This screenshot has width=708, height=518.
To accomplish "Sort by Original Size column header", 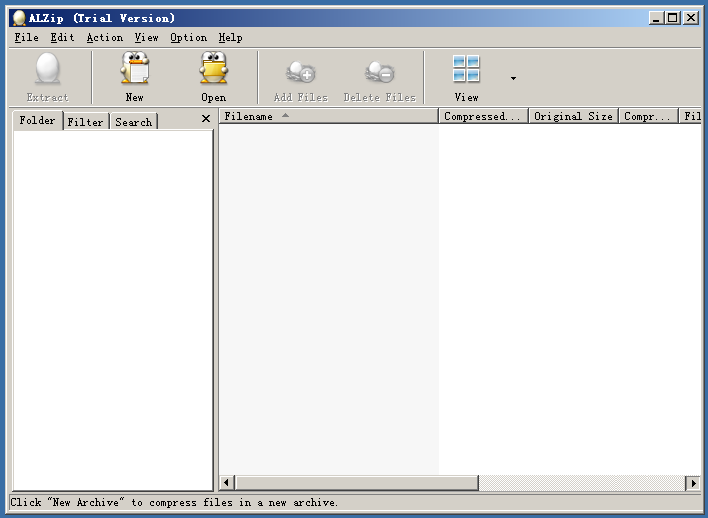I will (573, 116).
